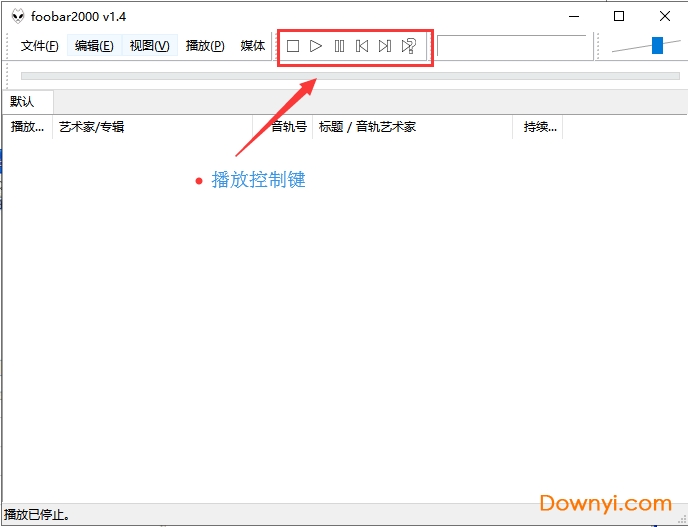Open the 编辑(E) menu
This screenshot has width=688, height=527.
[x=94, y=46]
